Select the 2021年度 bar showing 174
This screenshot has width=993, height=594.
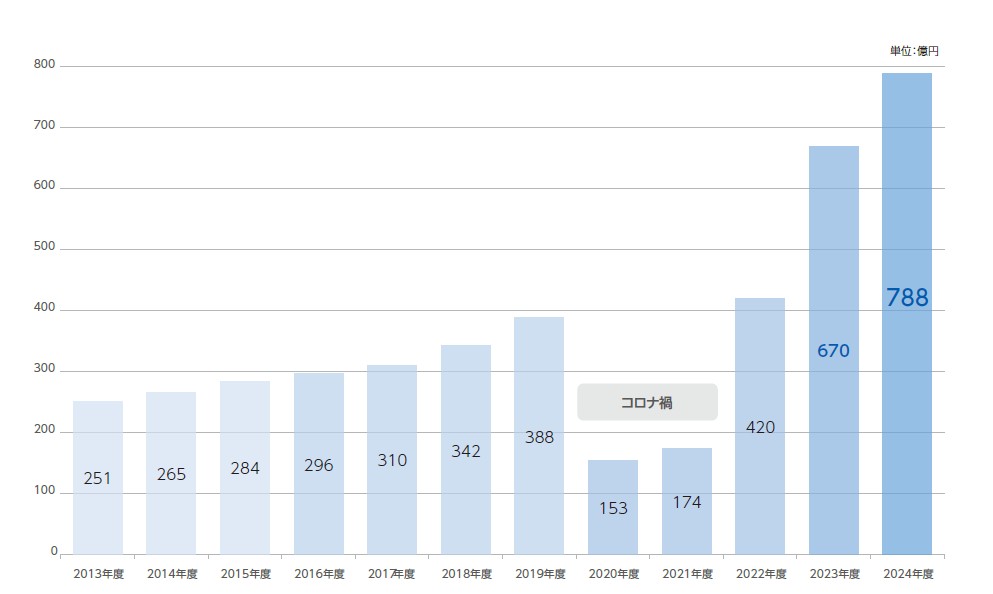(x=686, y=501)
